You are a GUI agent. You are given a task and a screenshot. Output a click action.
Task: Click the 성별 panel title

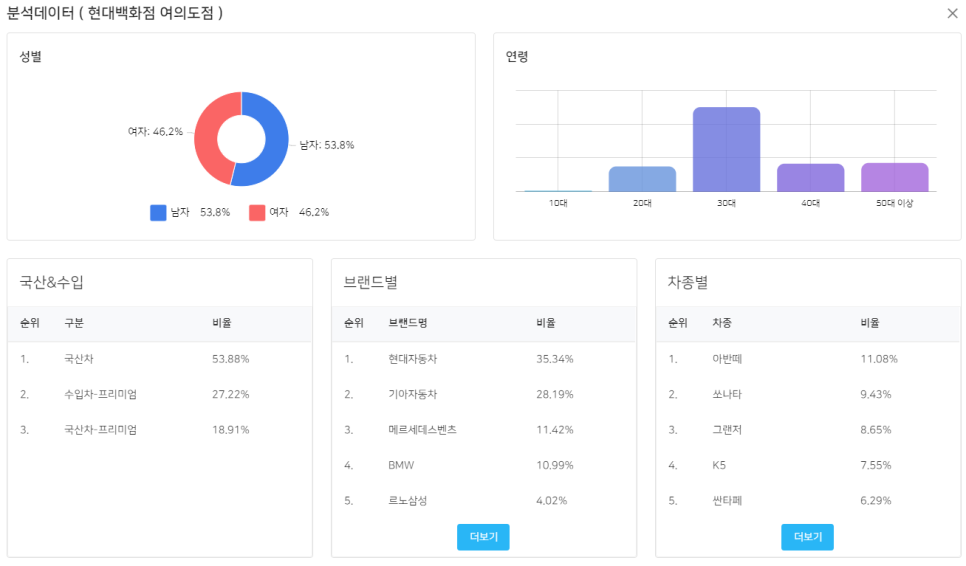(30, 57)
